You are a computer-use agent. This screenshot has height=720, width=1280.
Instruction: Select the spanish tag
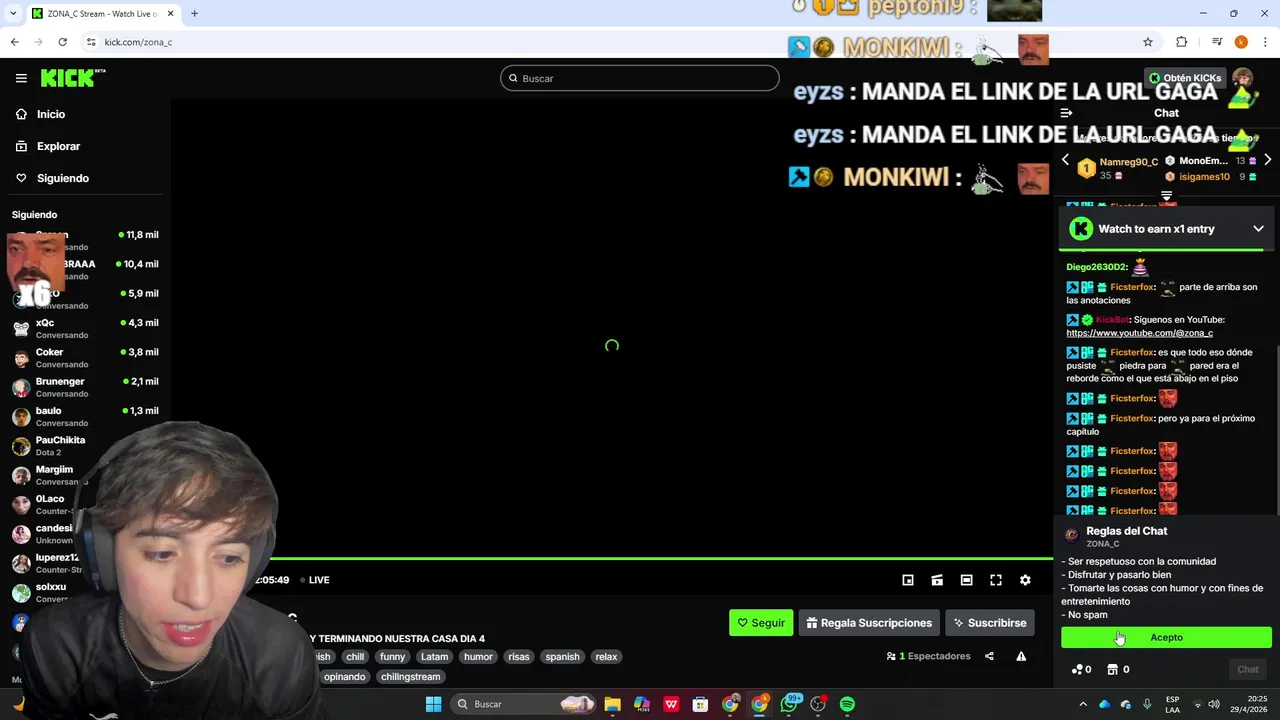[562, 657]
